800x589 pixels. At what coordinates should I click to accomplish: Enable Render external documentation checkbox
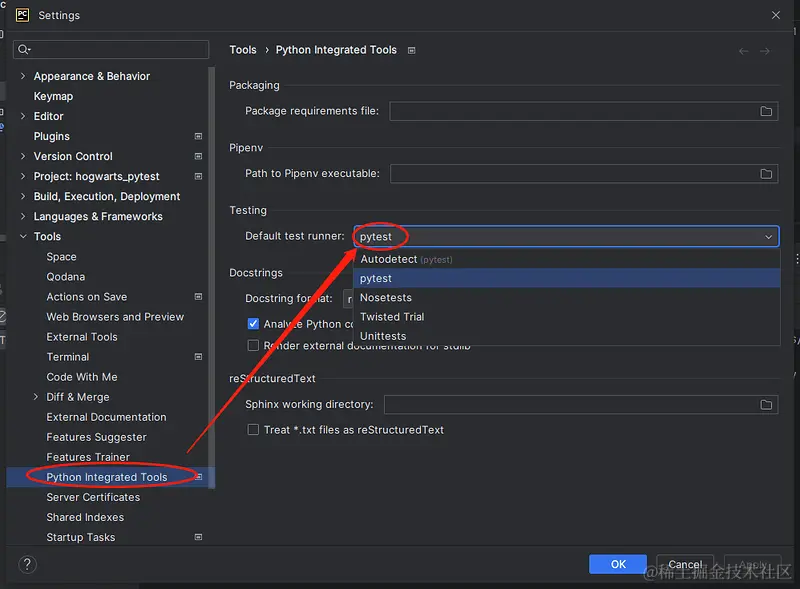tap(253, 346)
